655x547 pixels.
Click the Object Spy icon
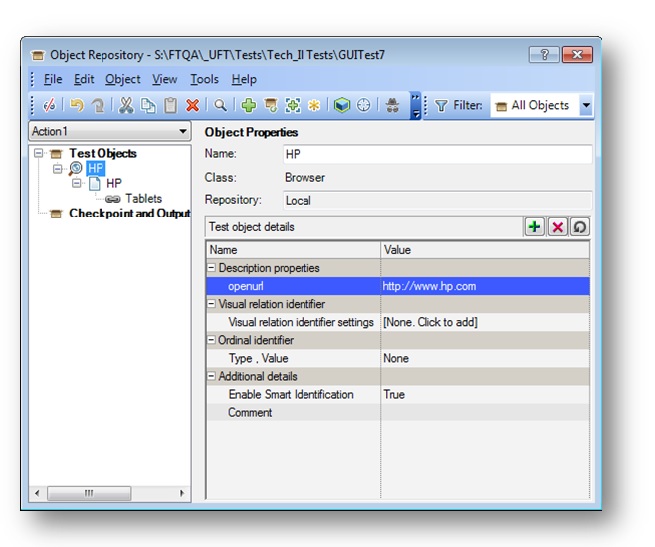point(393,106)
